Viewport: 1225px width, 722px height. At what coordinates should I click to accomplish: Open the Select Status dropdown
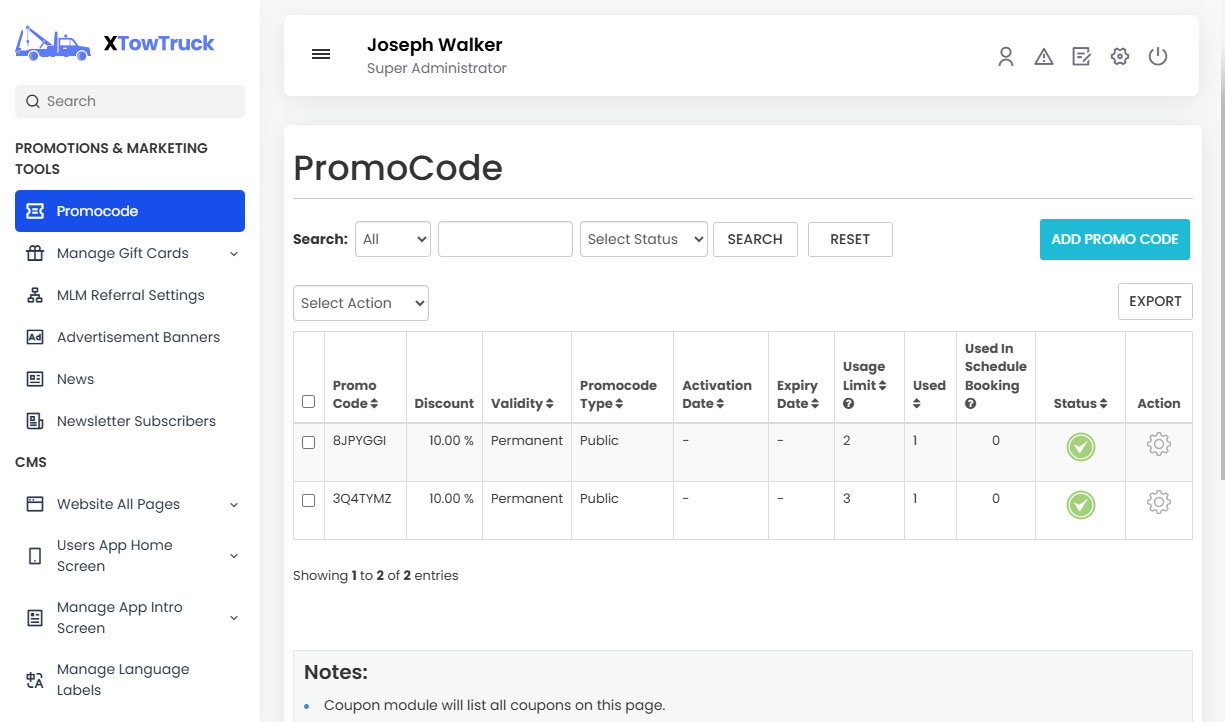643,239
